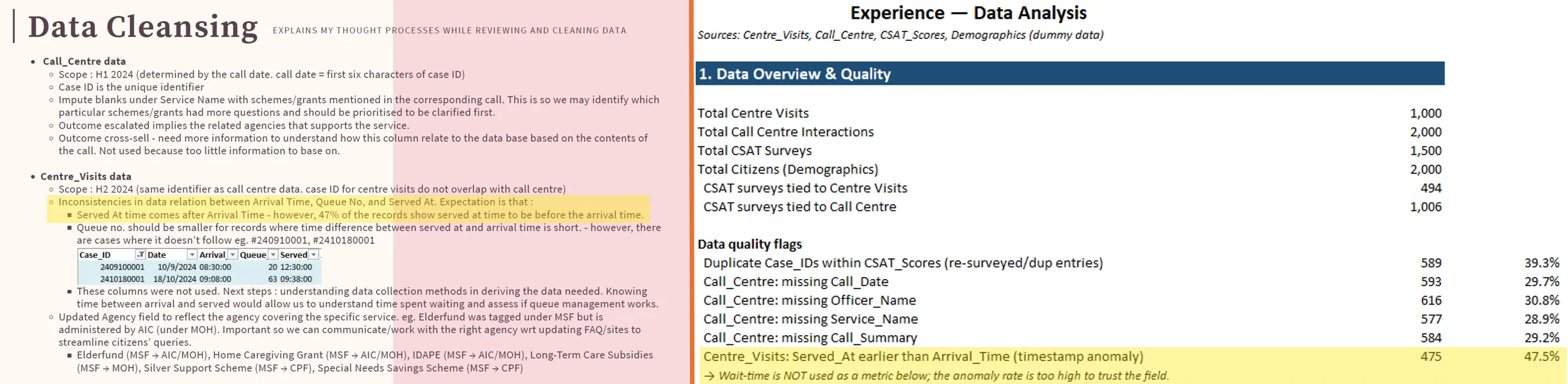Click the '1. Data Overview & Quality' banner
The width and height of the screenshot is (1568, 384).
click(x=1069, y=74)
